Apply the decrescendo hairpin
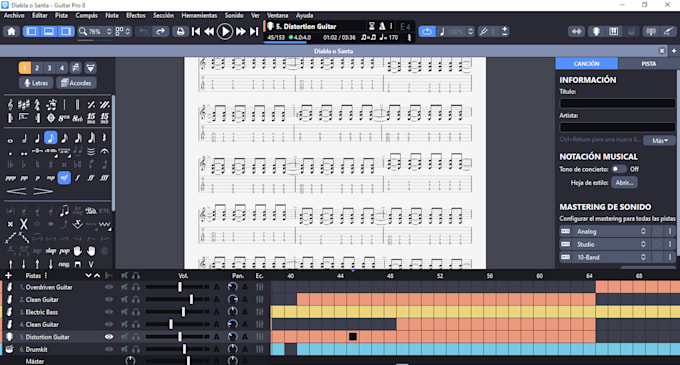 (42, 191)
